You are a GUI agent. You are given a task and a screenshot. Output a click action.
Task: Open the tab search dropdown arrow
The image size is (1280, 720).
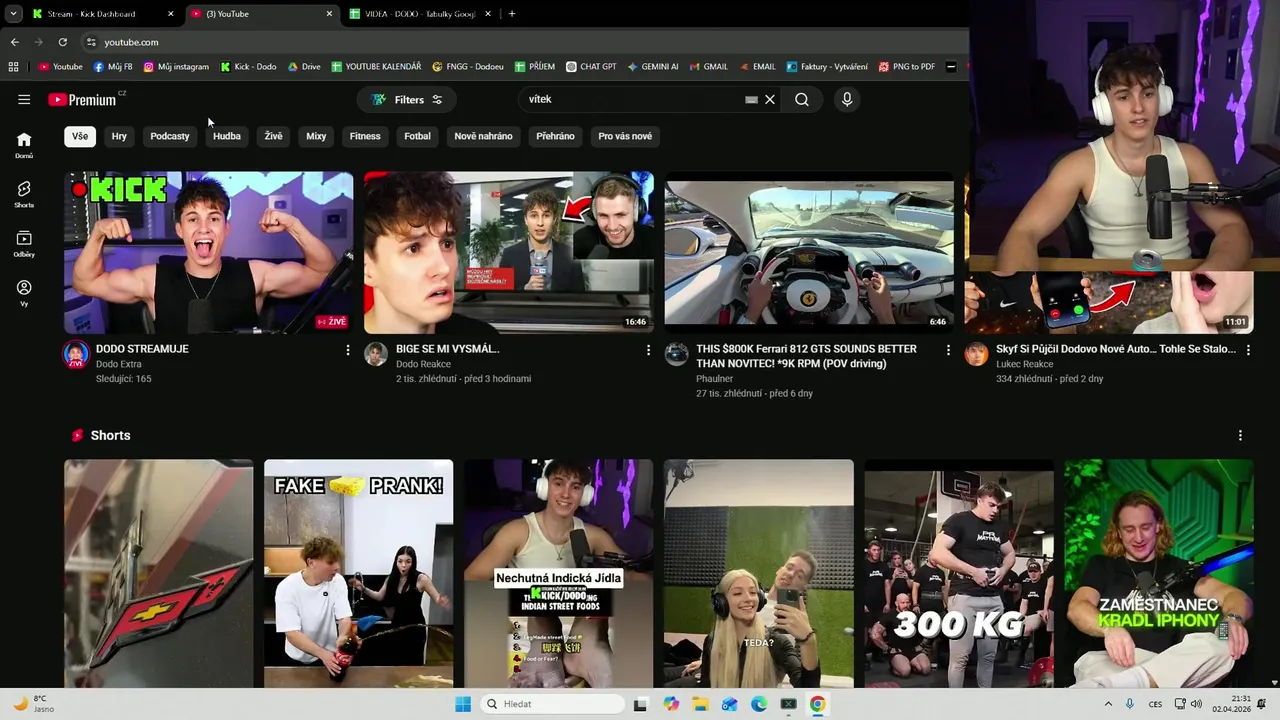(x=13, y=14)
